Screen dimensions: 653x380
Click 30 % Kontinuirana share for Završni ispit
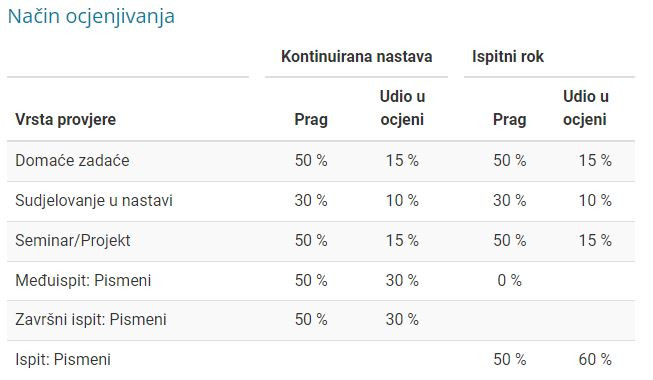click(x=402, y=320)
